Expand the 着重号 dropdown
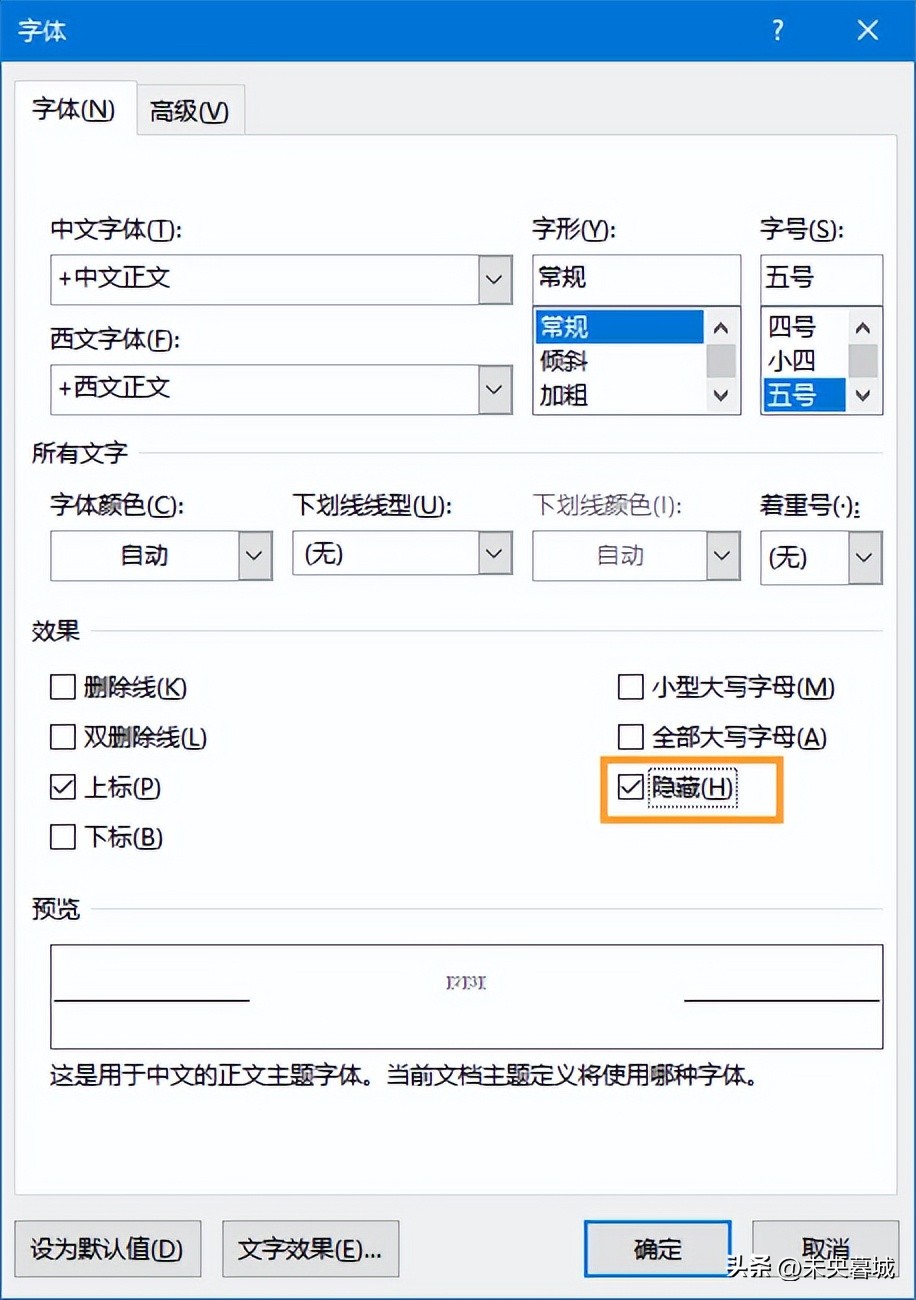 click(x=865, y=556)
